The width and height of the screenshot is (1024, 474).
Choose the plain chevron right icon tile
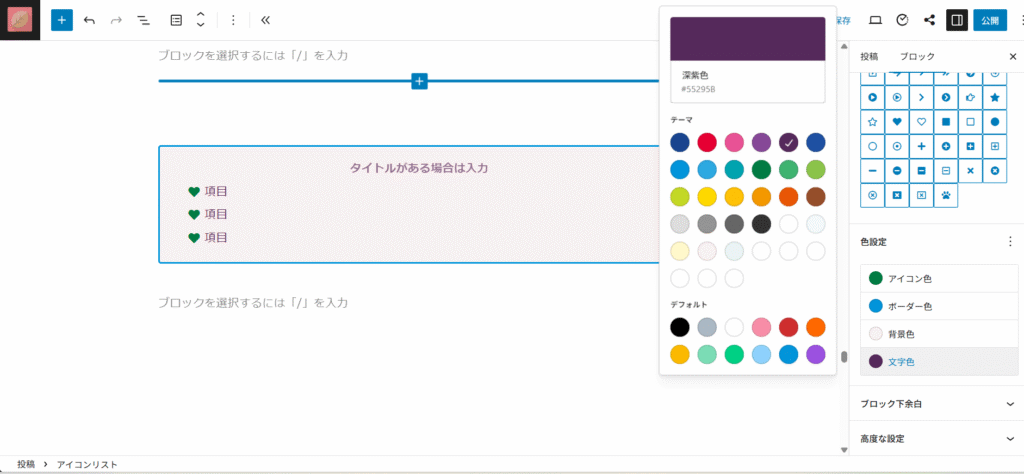click(x=921, y=97)
